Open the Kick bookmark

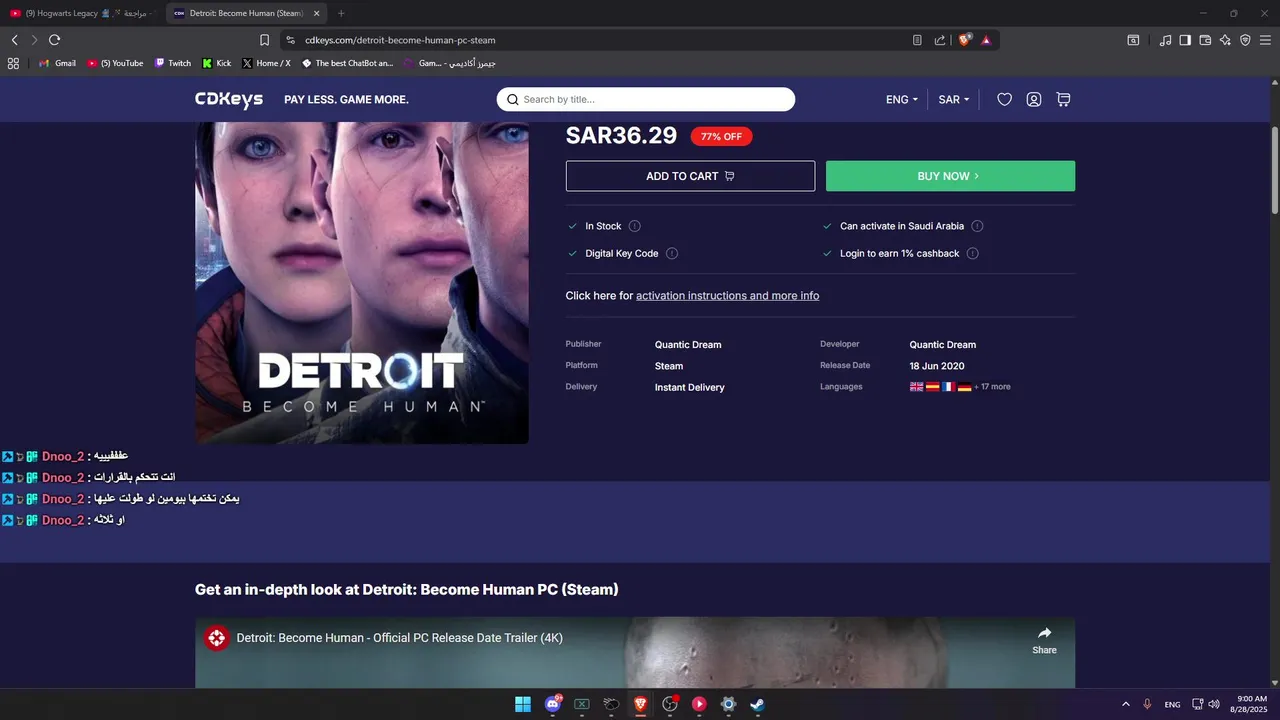pyautogui.click(x=216, y=63)
